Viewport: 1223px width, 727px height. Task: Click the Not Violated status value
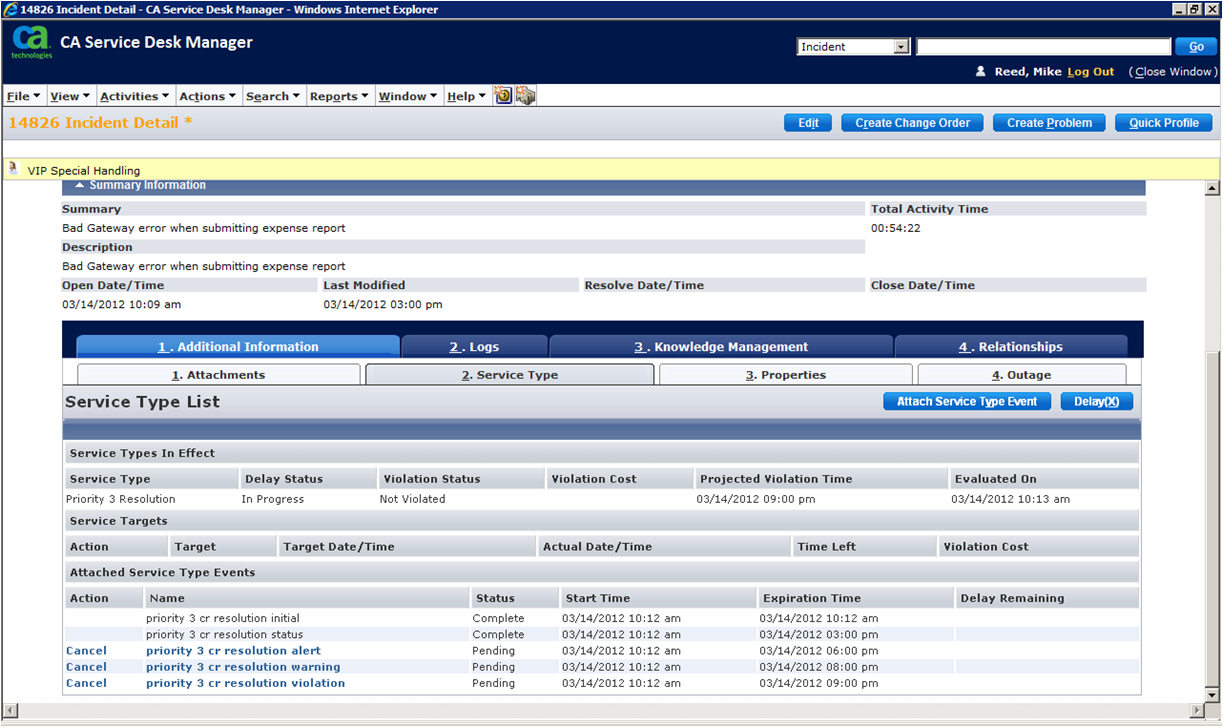(x=412, y=499)
